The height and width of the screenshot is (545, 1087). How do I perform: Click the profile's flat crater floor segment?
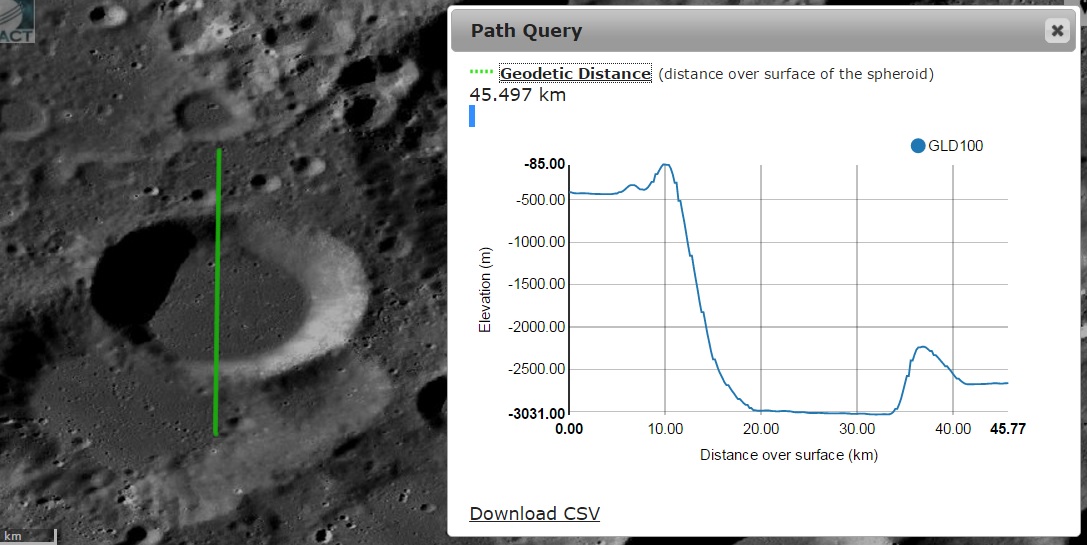tap(810, 412)
